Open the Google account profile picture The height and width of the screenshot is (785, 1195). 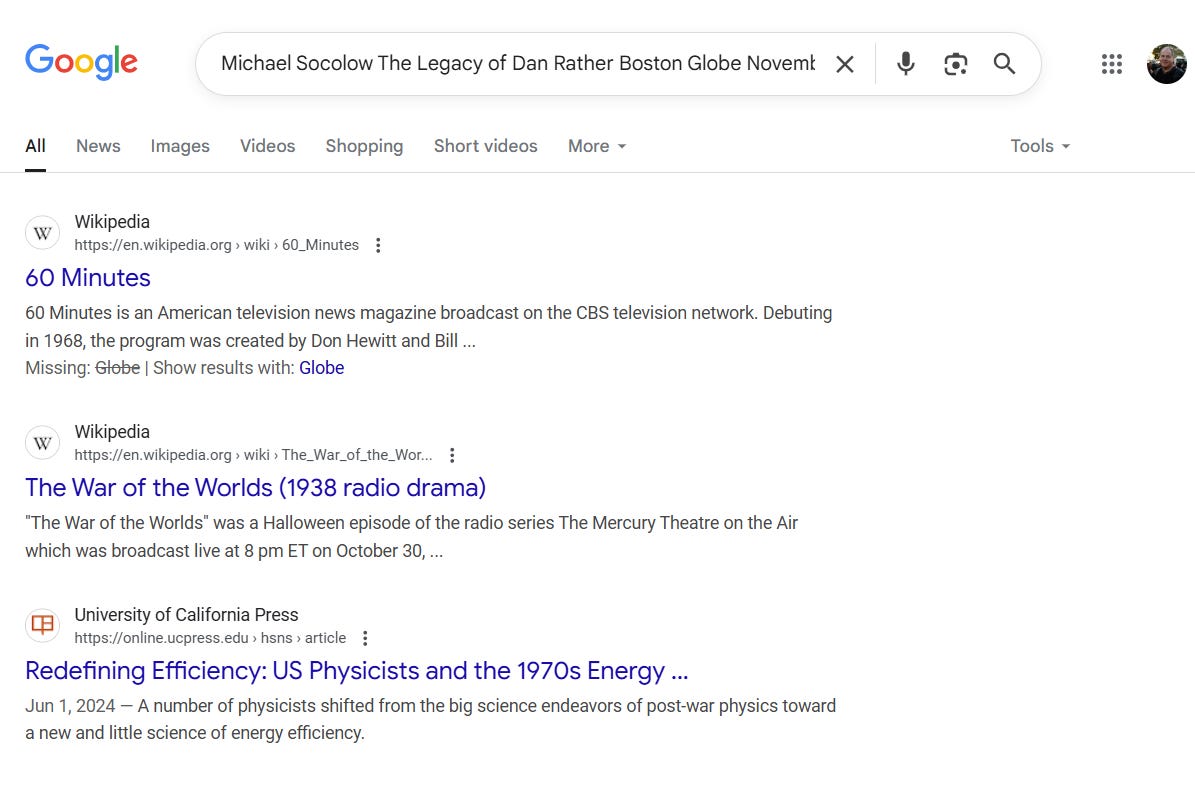(x=1167, y=64)
